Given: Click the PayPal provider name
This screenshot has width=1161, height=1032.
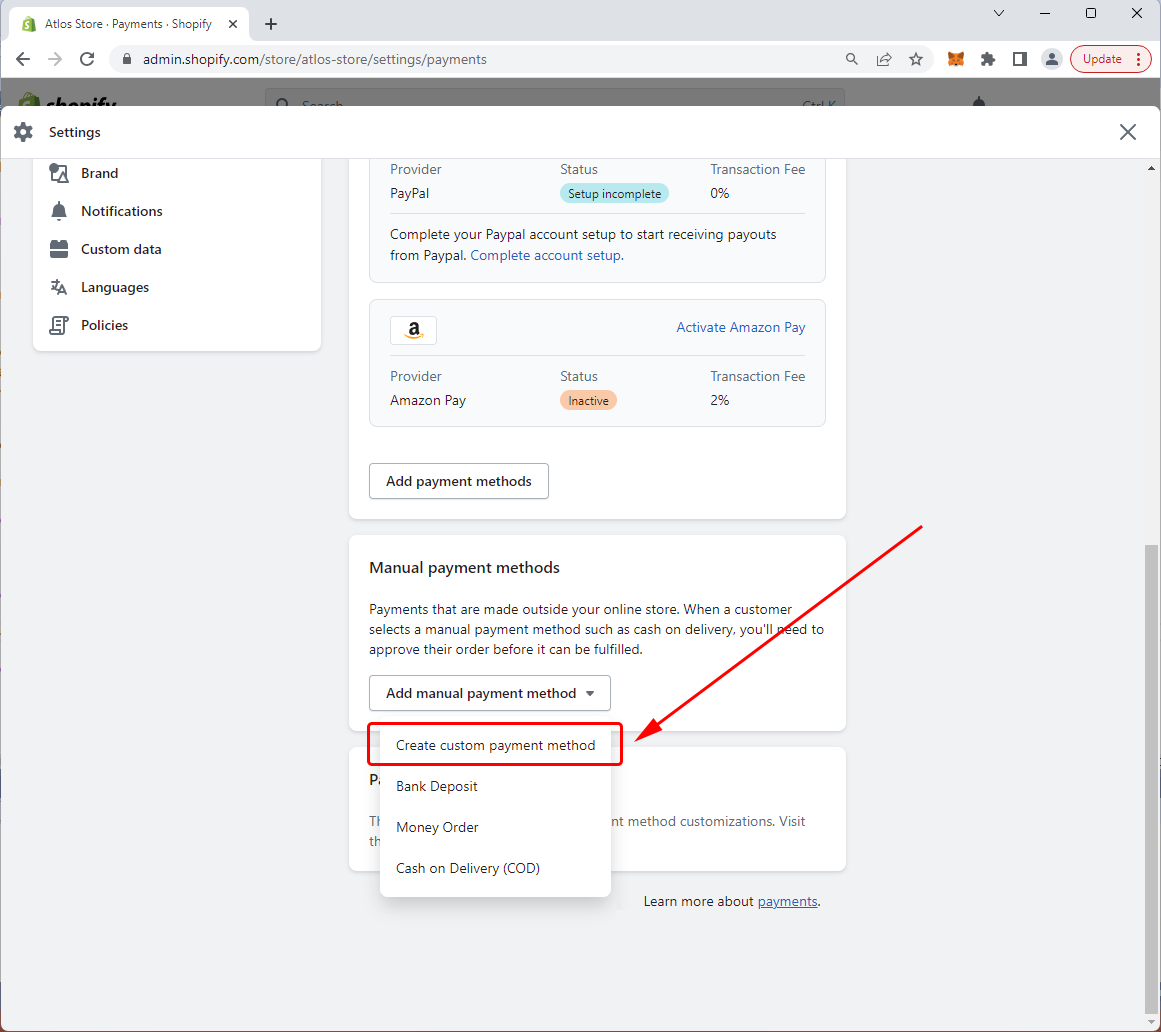Looking at the screenshot, I should point(409,193).
